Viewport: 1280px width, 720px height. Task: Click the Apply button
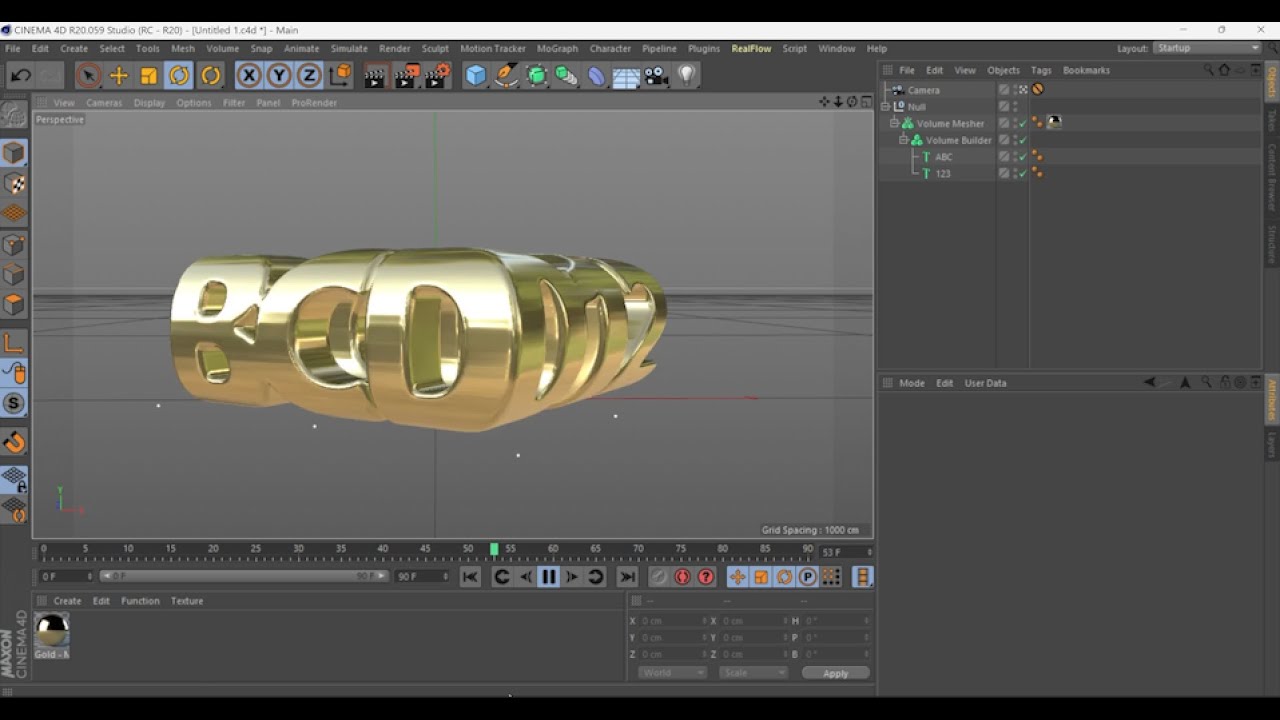[835, 673]
